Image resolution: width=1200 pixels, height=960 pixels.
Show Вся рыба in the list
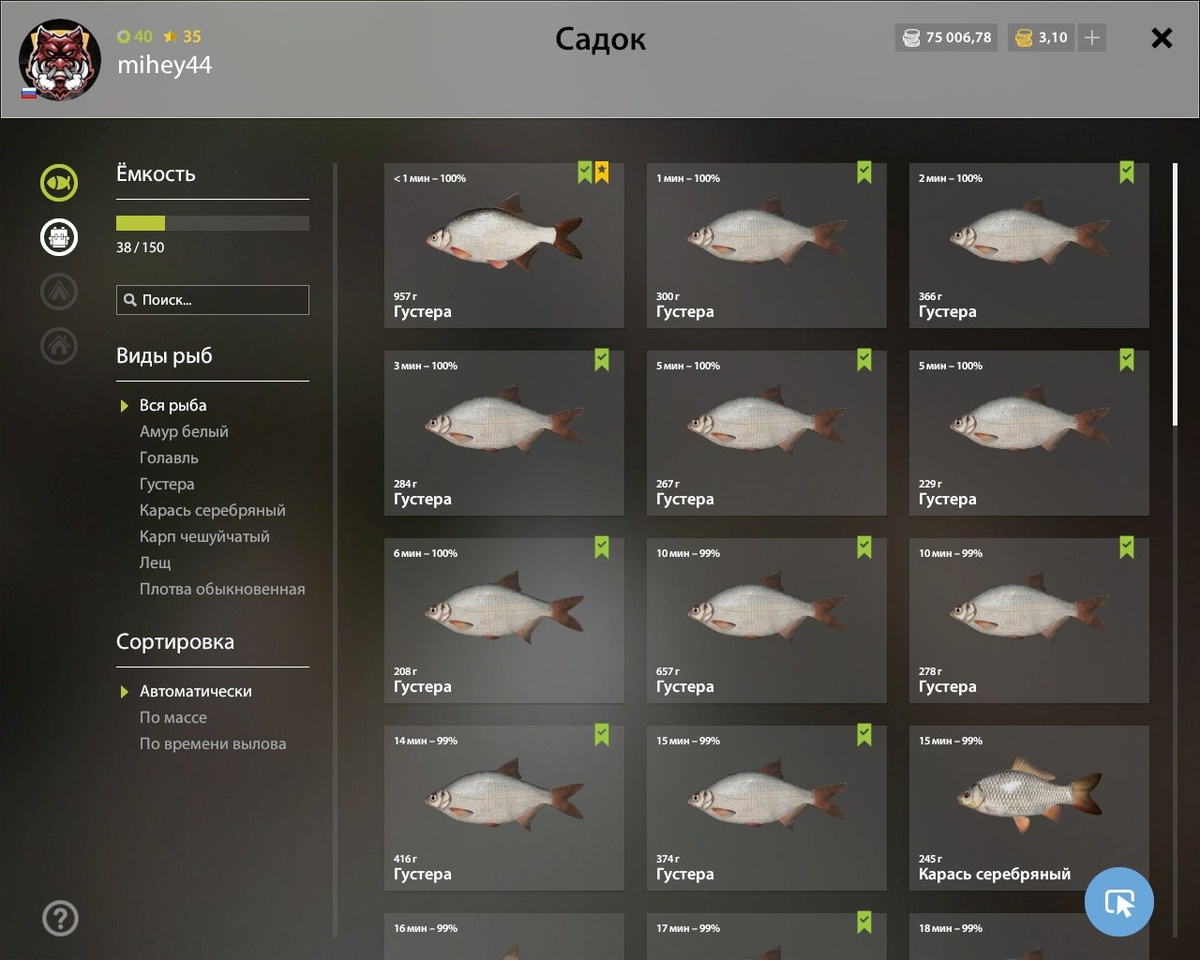[173, 405]
